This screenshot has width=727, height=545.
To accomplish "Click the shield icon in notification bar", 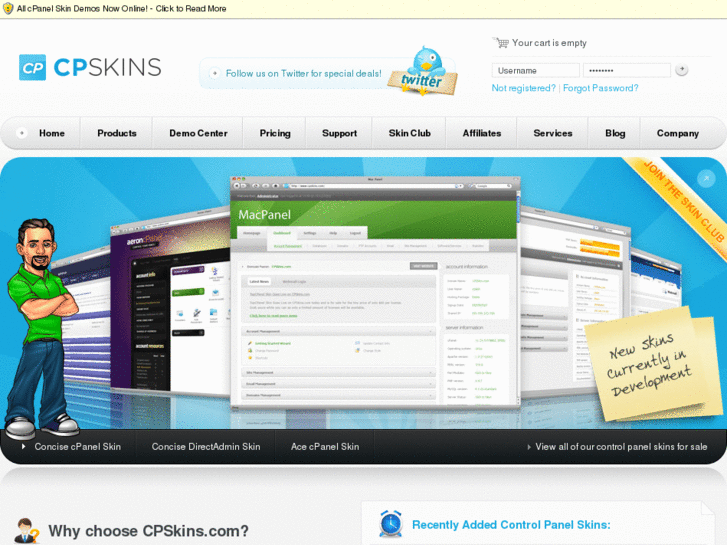I will [8, 8].
